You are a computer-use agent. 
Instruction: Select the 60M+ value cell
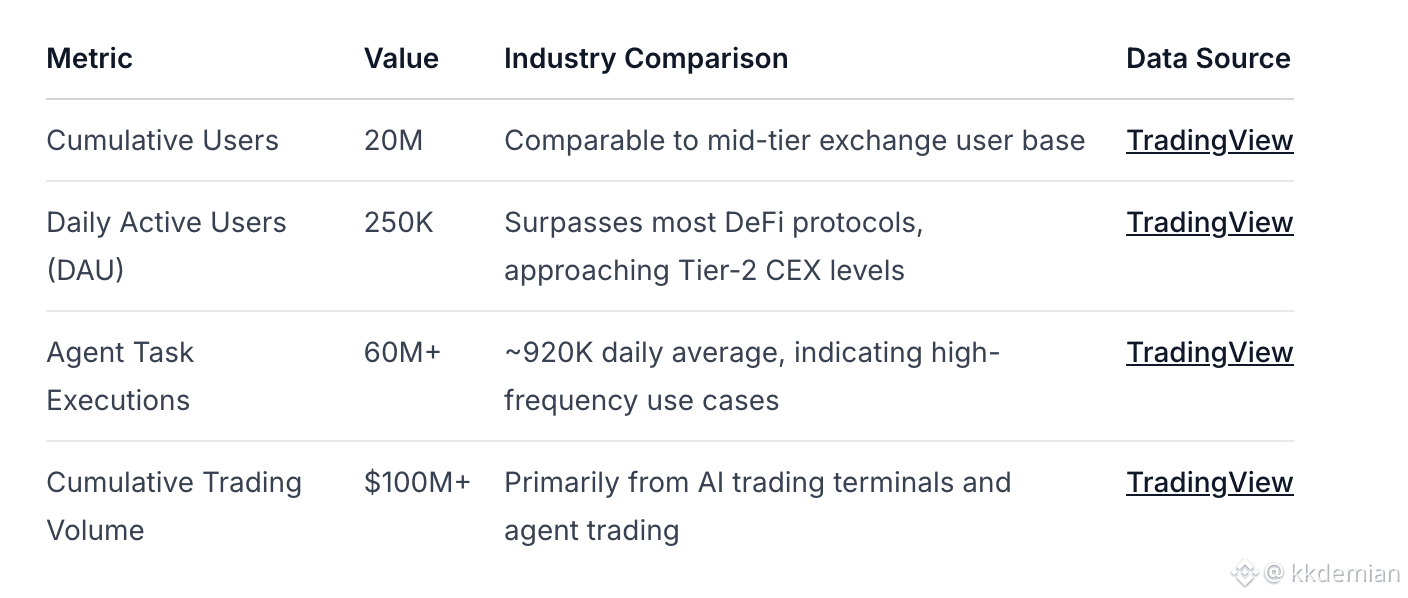coord(402,352)
